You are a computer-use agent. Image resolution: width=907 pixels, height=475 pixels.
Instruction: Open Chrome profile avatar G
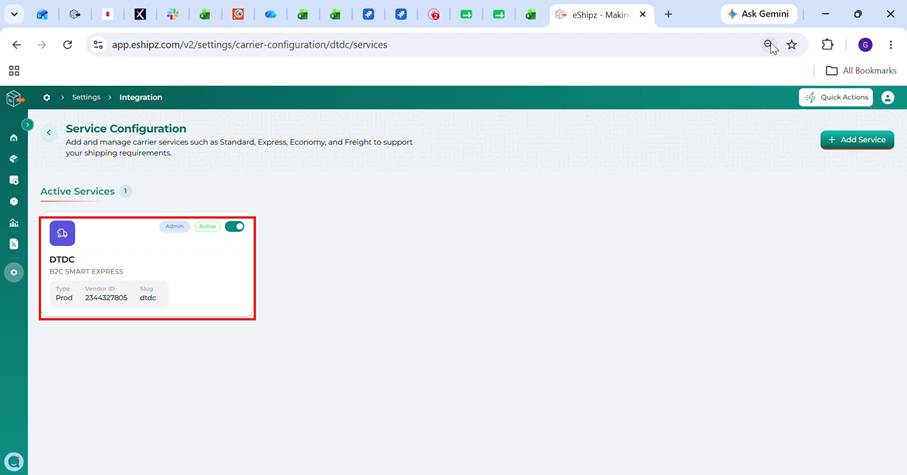[865, 45]
